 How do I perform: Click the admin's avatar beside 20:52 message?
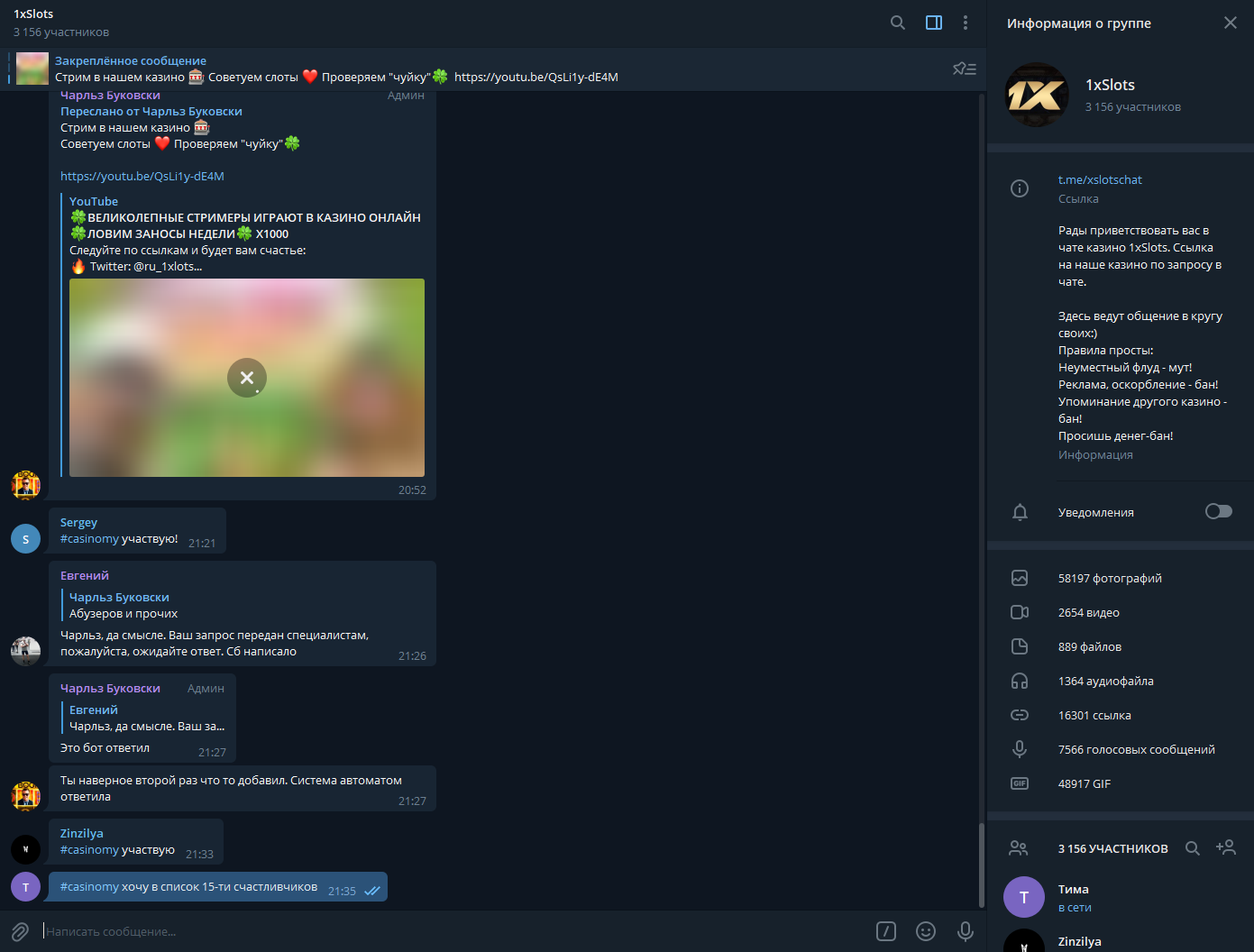click(25, 485)
